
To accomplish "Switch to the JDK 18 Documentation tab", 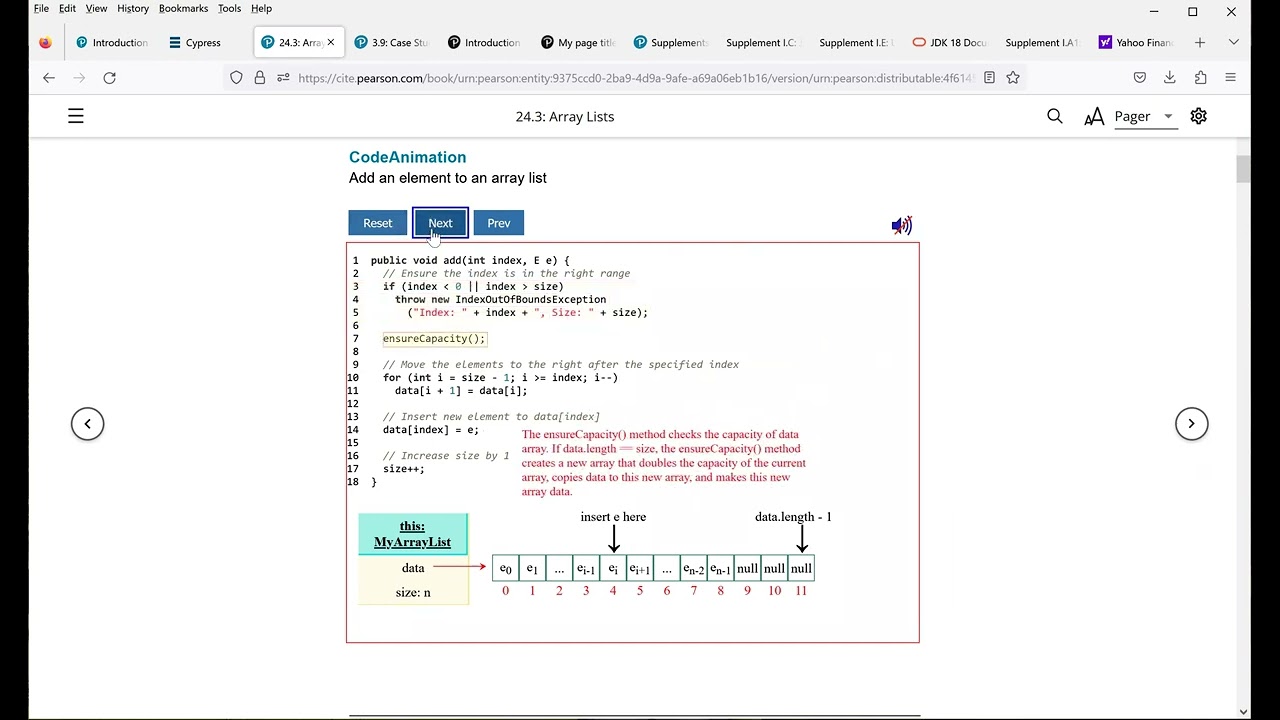I will pos(949,43).
